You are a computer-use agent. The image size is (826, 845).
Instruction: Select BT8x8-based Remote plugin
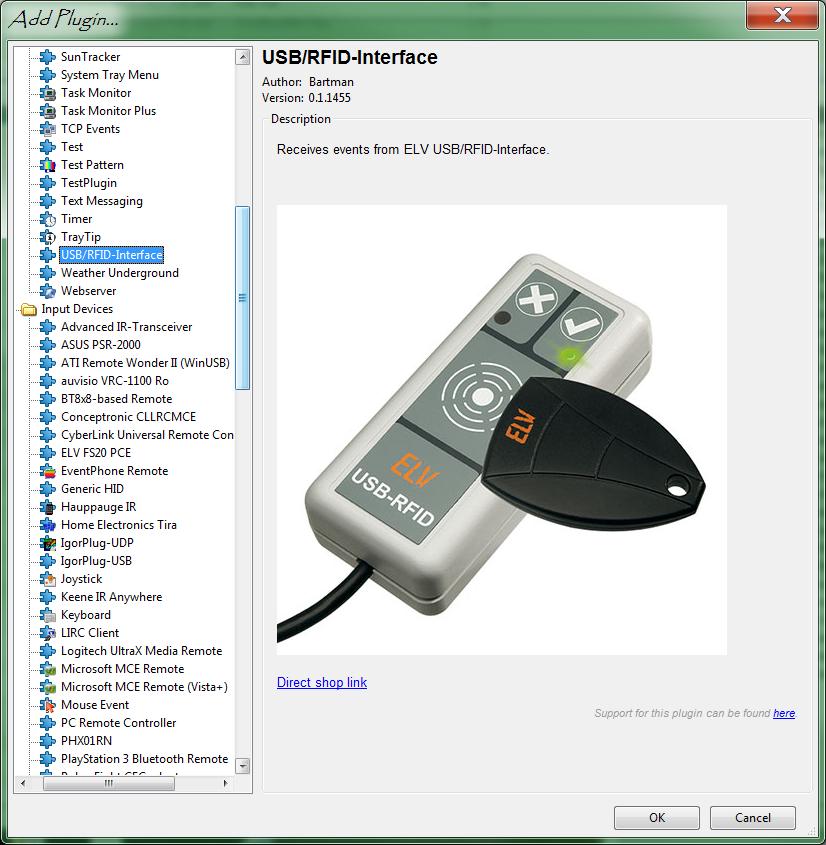116,399
